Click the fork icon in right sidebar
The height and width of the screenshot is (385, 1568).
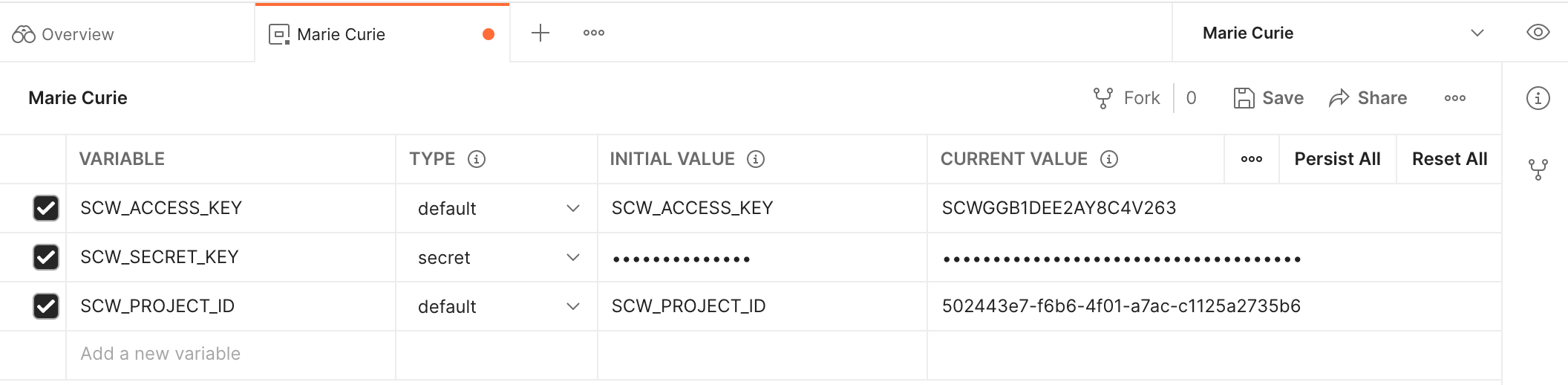point(1538,169)
